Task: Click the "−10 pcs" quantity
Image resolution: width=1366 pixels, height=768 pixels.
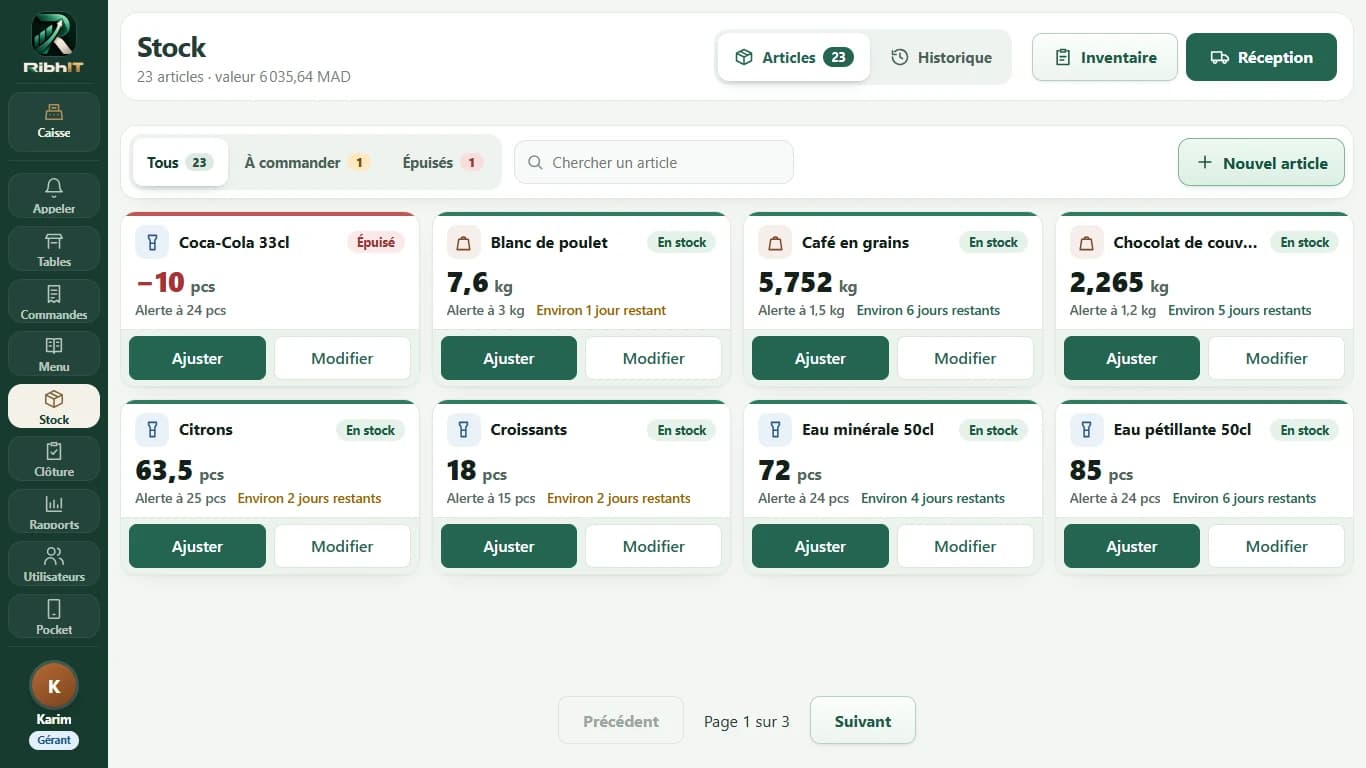Action: [175, 283]
